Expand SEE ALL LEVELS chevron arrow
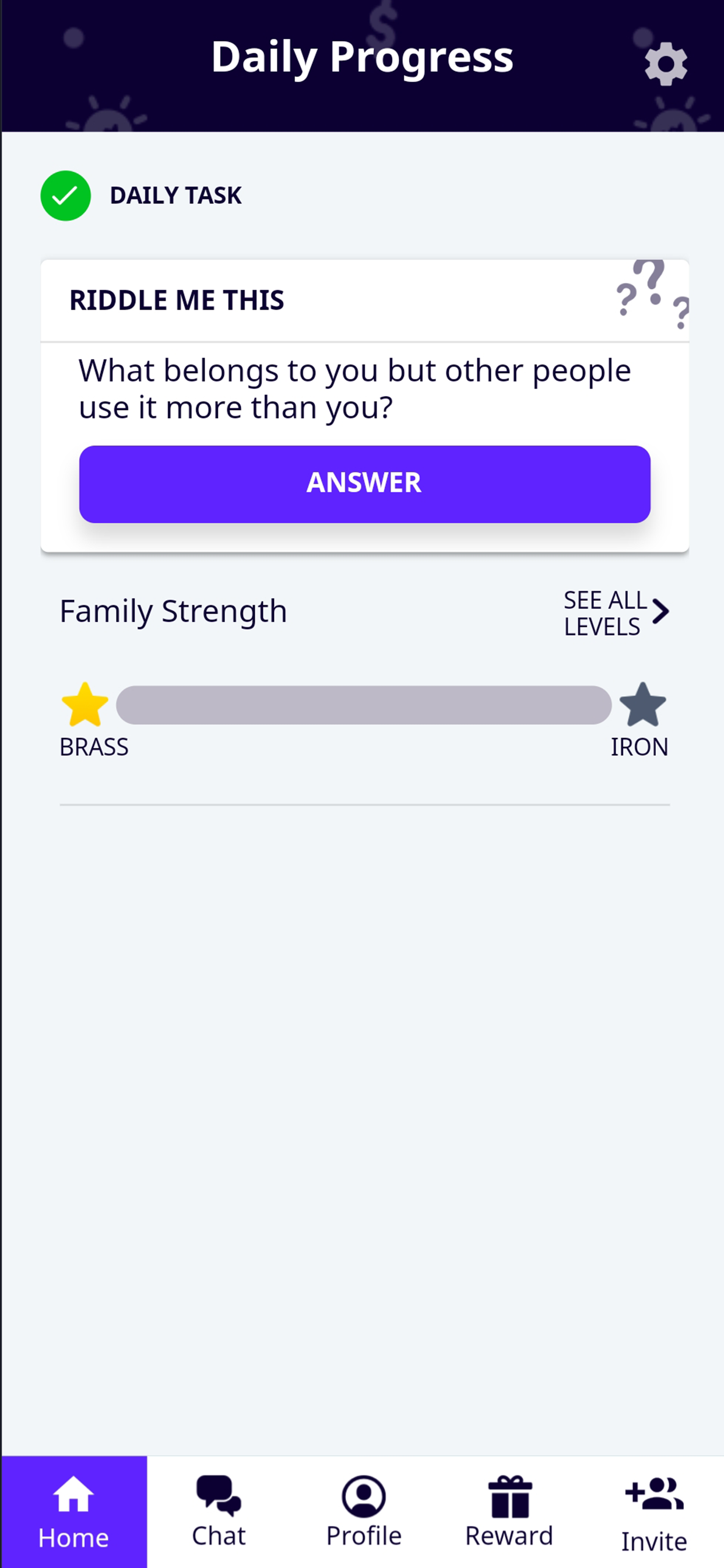 (x=660, y=611)
